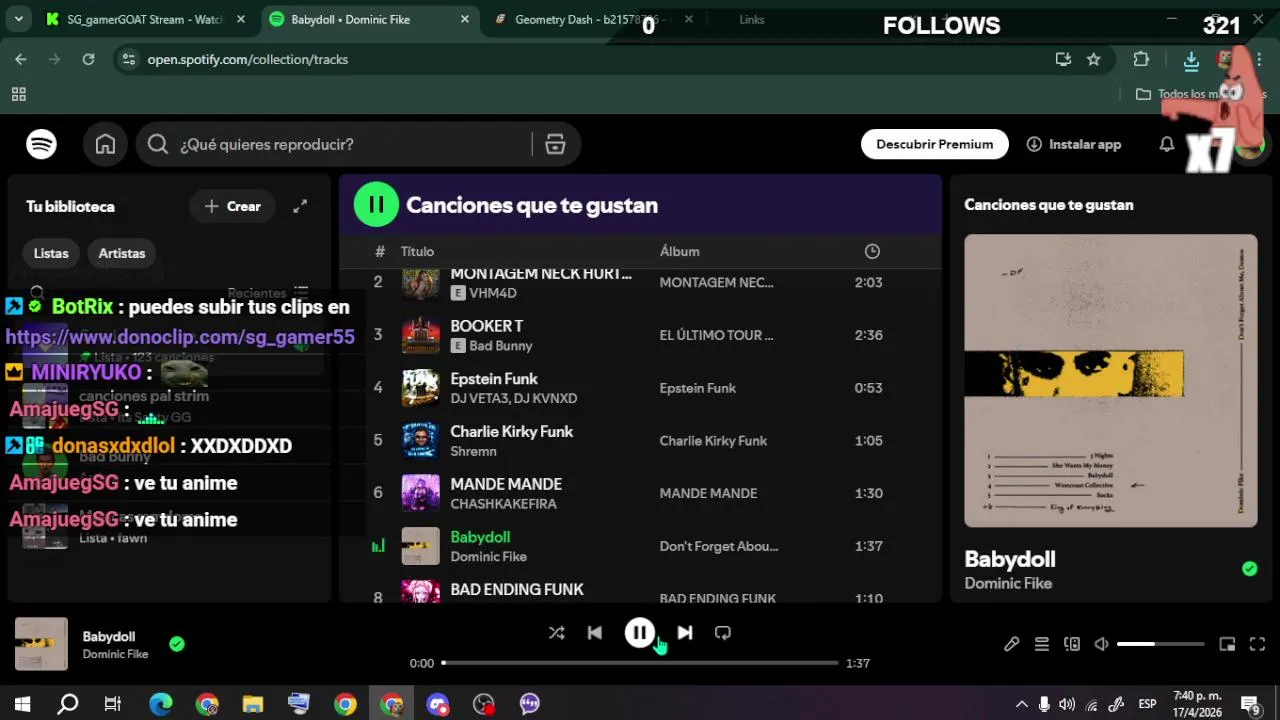Toggle repeat mode
The height and width of the screenshot is (720, 1280).
pos(723,633)
